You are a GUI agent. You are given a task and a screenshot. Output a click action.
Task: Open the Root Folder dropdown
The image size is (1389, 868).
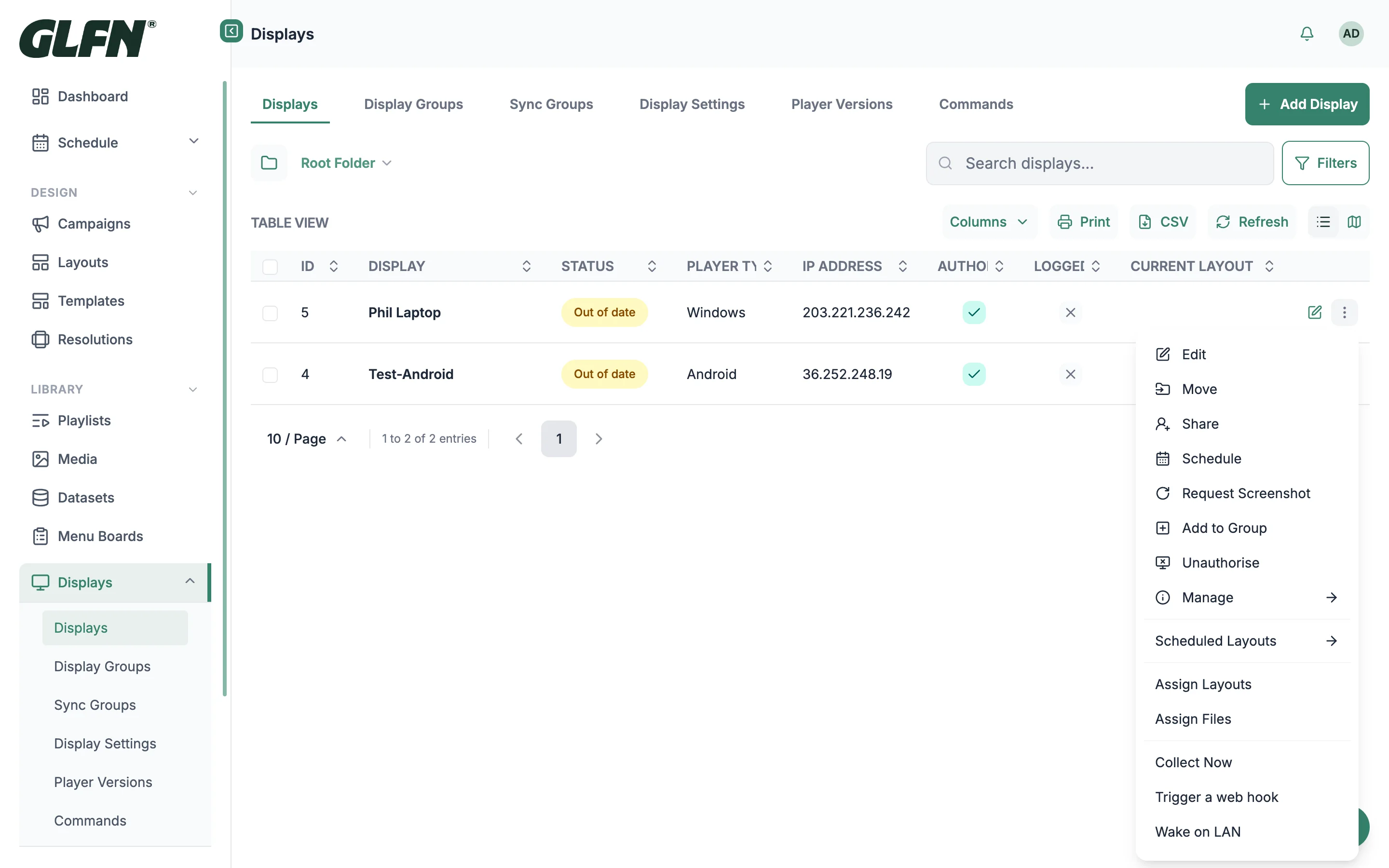click(x=346, y=163)
